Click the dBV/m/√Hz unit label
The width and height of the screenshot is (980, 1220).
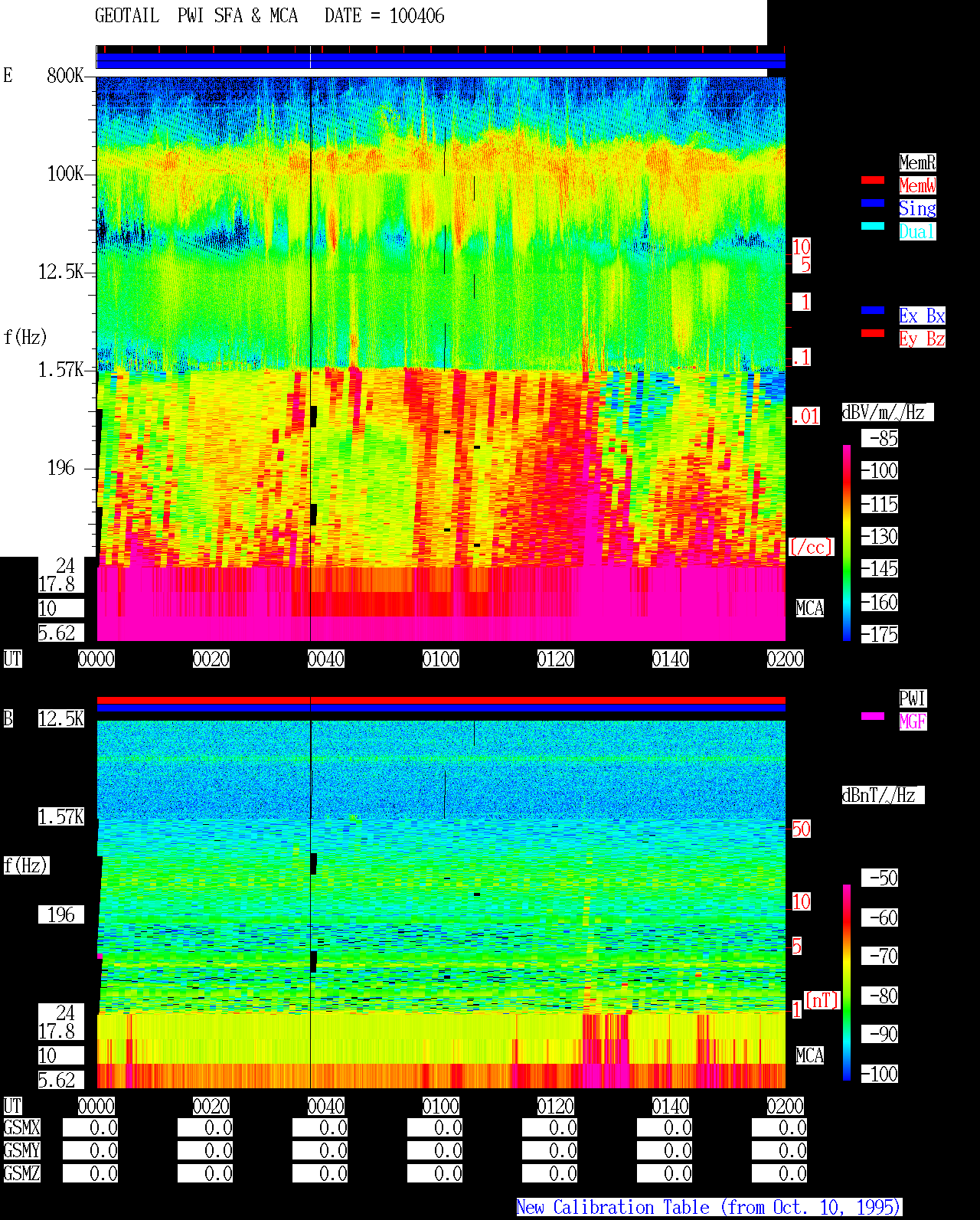[887, 412]
